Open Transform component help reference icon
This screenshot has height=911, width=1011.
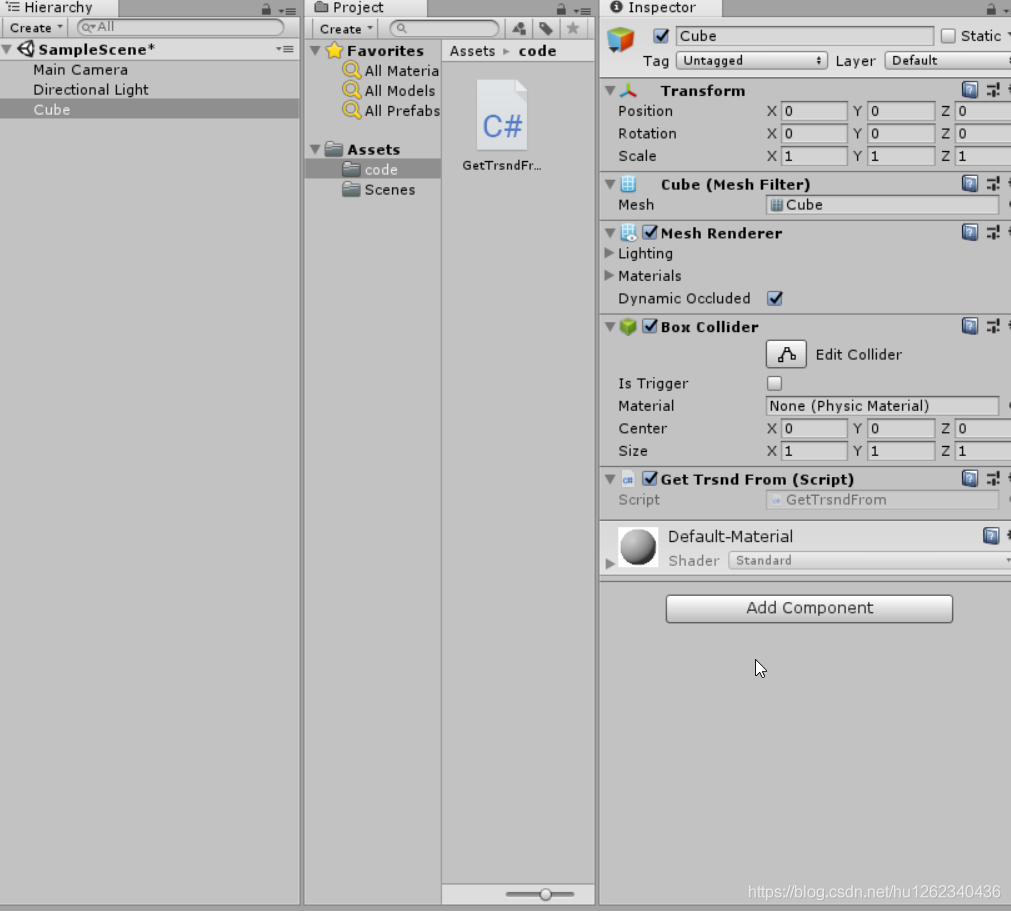click(970, 90)
